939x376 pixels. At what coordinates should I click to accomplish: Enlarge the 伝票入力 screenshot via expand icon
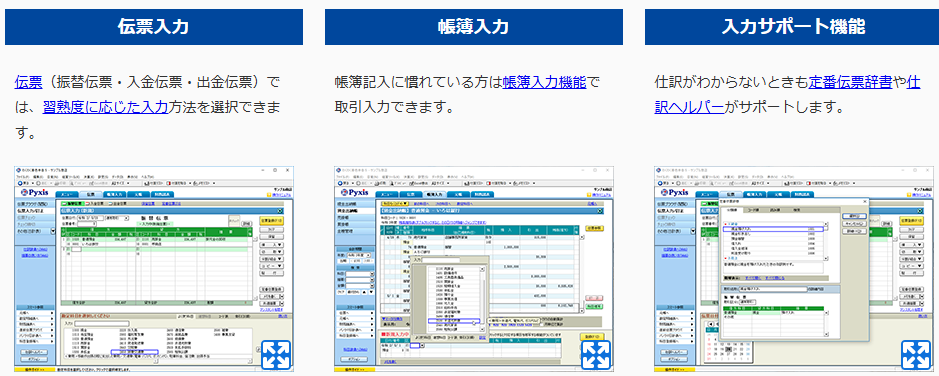(x=276, y=355)
